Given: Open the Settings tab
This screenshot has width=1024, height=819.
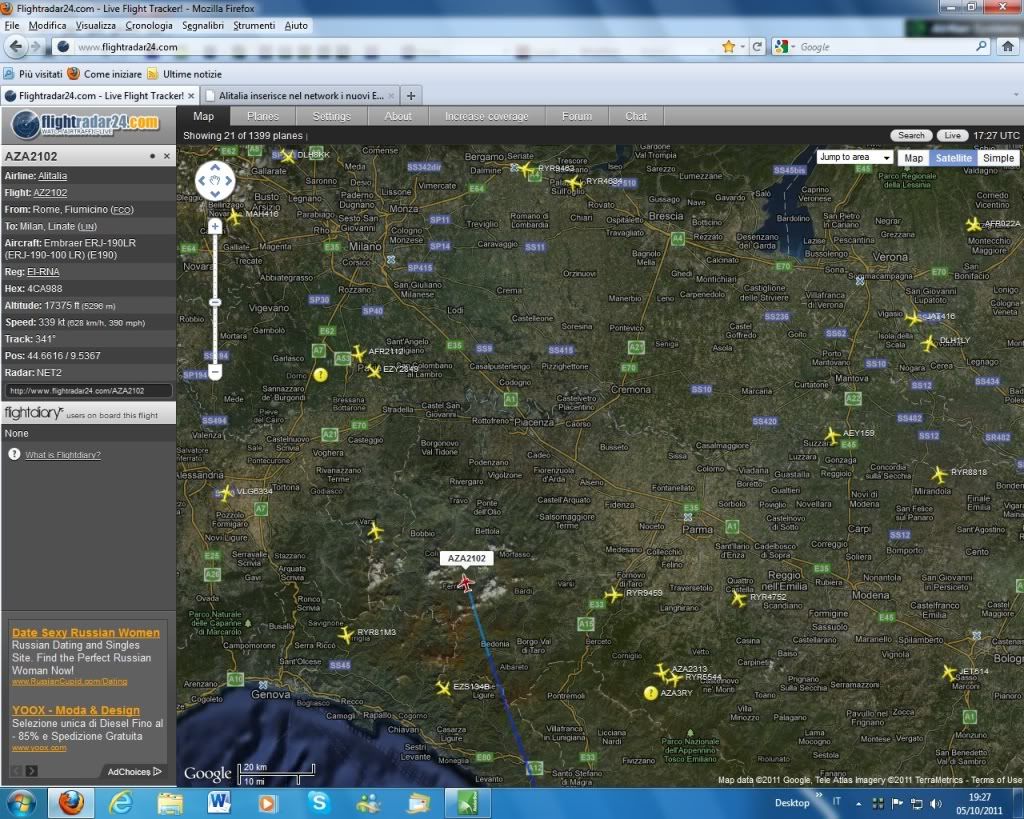Looking at the screenshot, I should (x=332, y=116).
